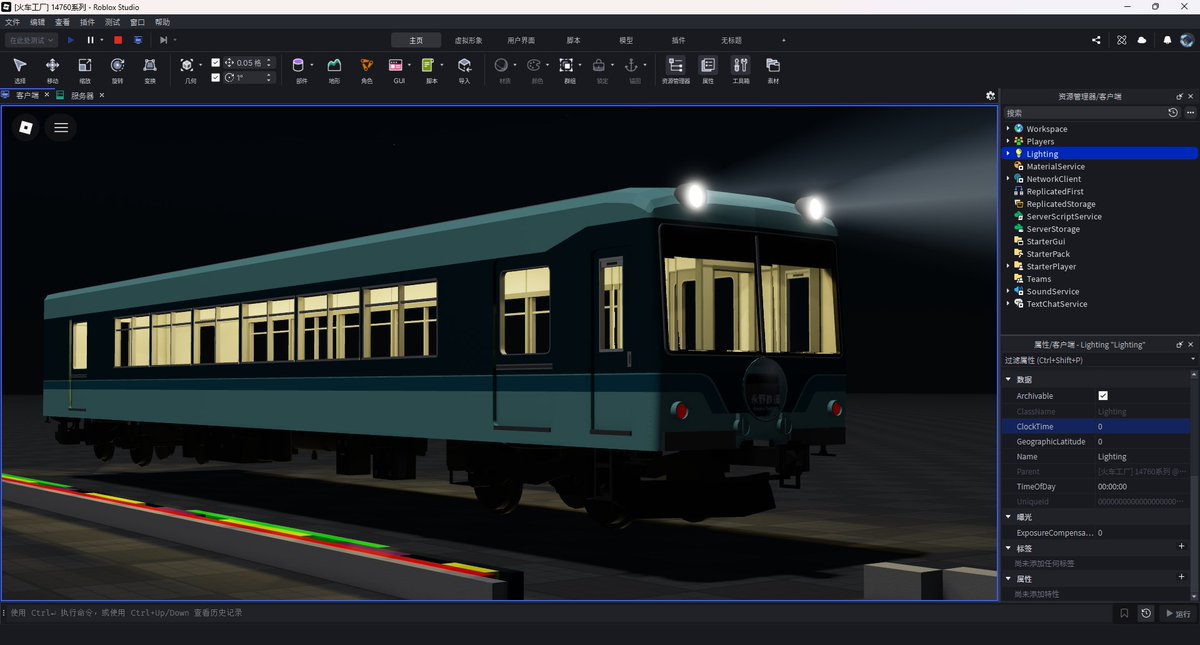Toggle the 资源管理器 explorer panel

coord(675,69)
